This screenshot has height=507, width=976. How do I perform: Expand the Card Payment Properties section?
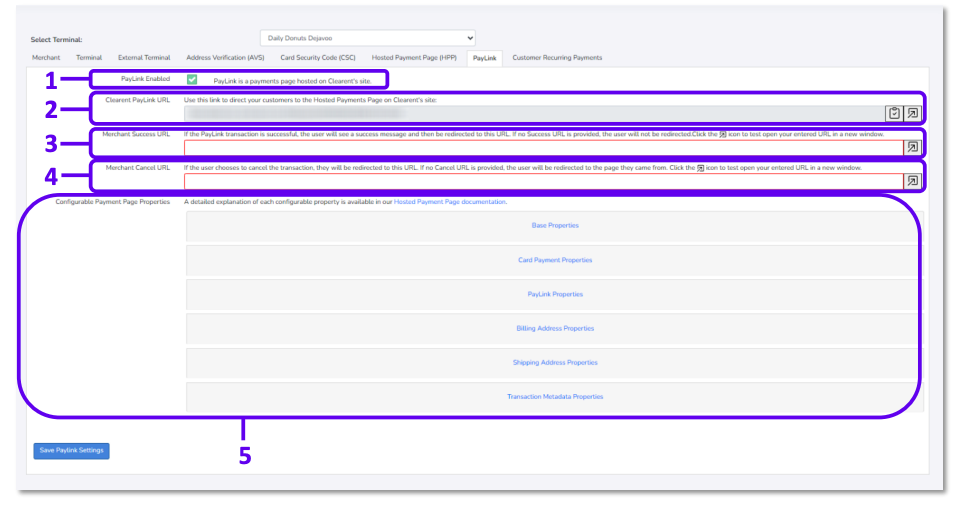click(555, 260)
